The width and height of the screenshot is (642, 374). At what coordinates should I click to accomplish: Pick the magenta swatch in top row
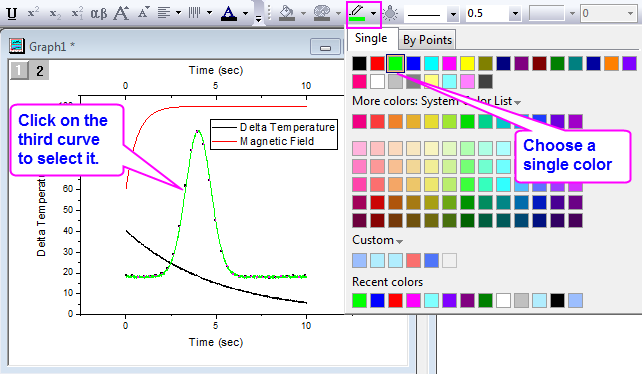(x=449, y=63)
